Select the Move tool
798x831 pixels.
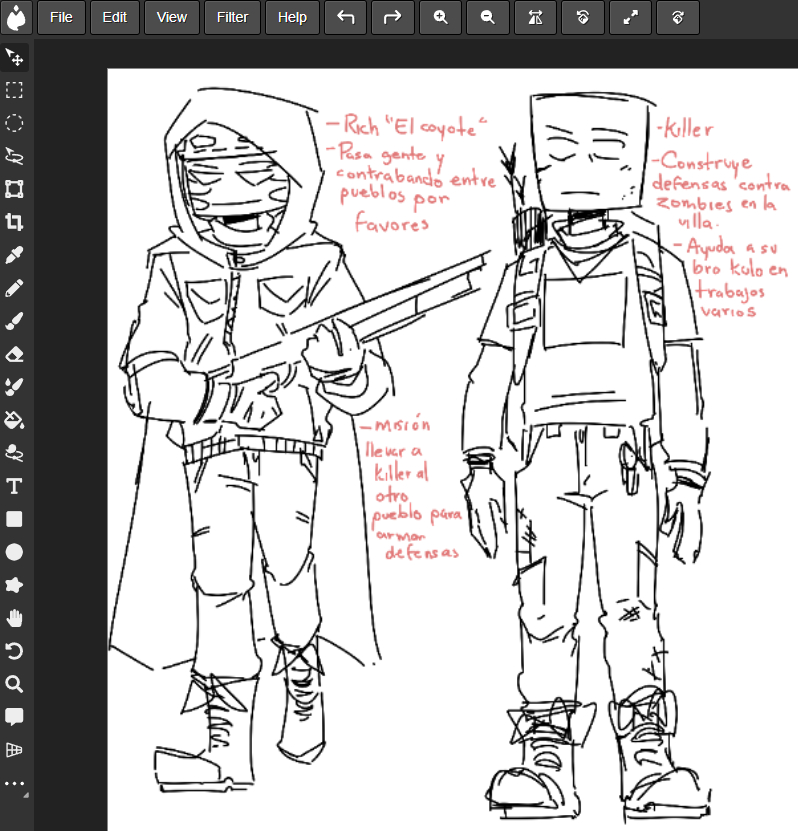(14, 57)
